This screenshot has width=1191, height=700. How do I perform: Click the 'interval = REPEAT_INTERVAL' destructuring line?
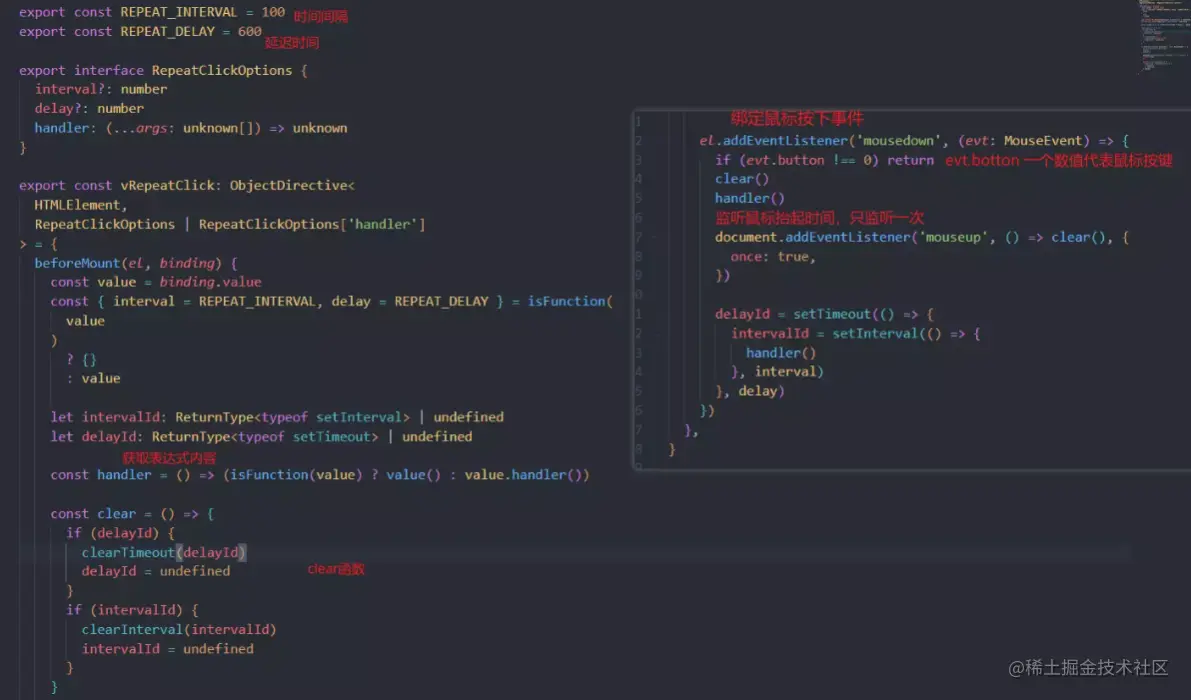coord(331,301)
